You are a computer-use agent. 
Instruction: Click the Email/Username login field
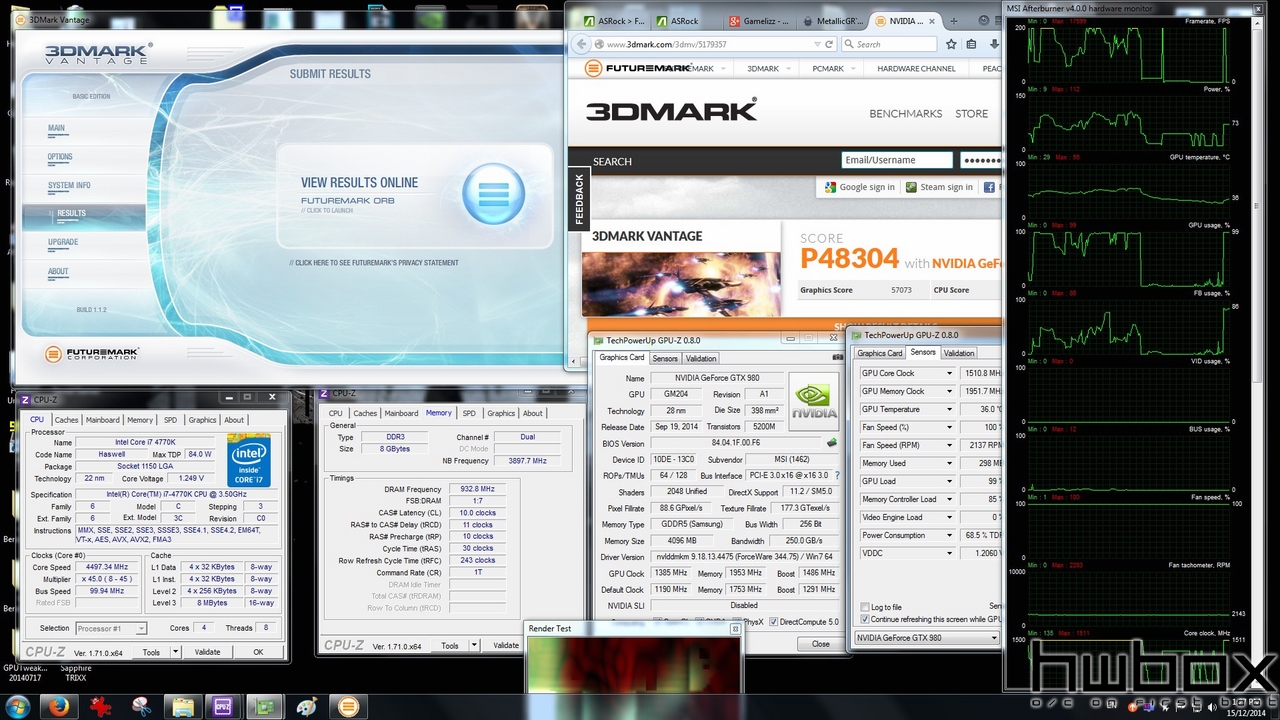pyautogui.click(x=897, y=160)
